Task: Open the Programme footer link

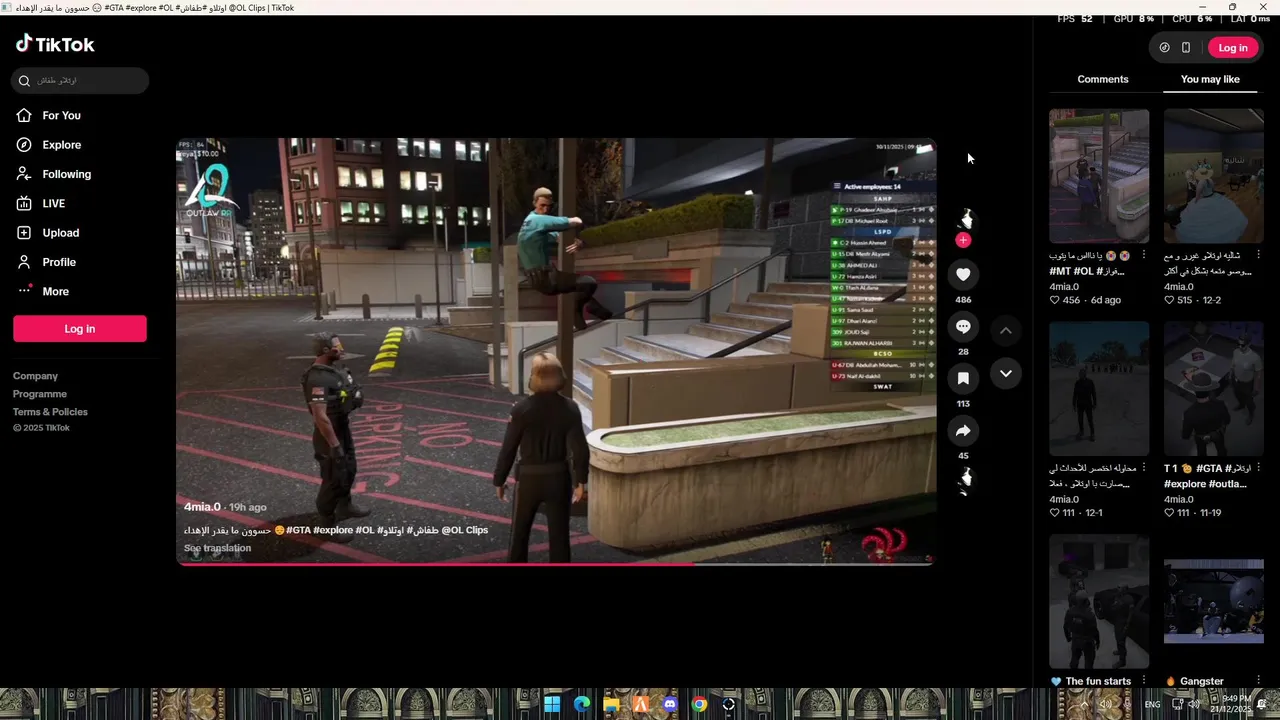Action: point(40,394)
